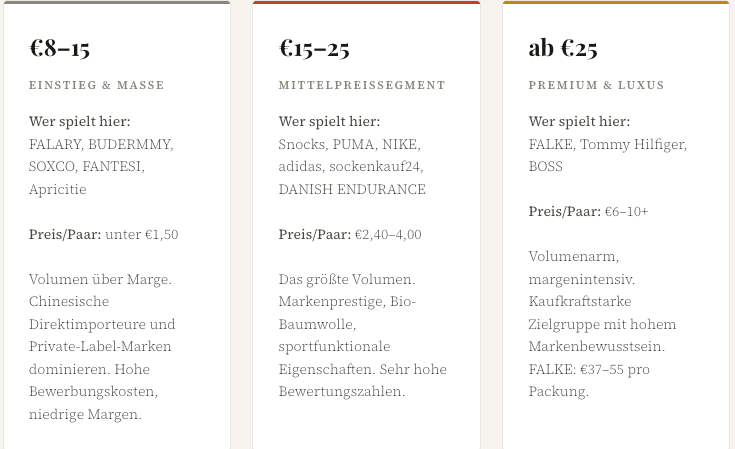Click the Snocks, PUMA, NIKE brand line
The width and height of the screenshot is (735, 449).
click(x=350, y=144)
